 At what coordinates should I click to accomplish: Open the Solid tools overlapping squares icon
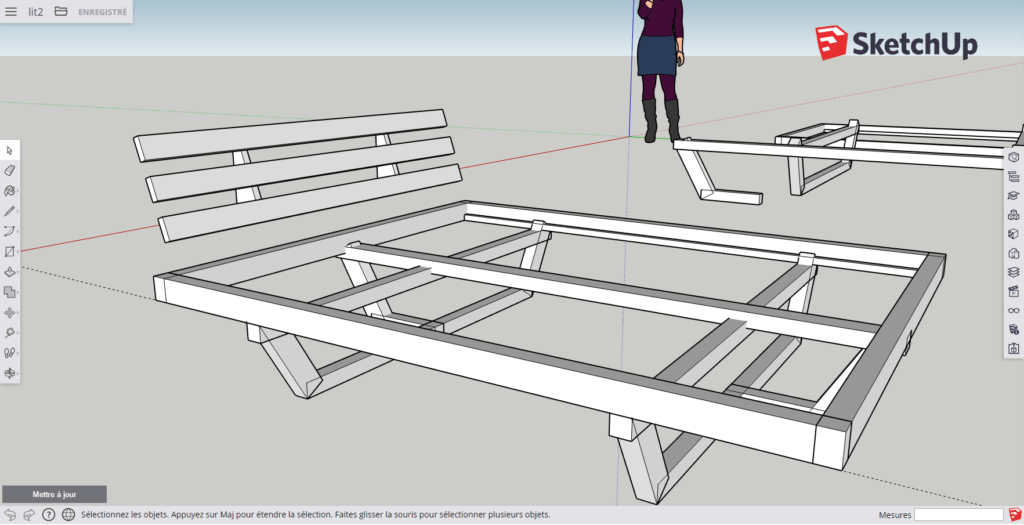coord(10,293)
